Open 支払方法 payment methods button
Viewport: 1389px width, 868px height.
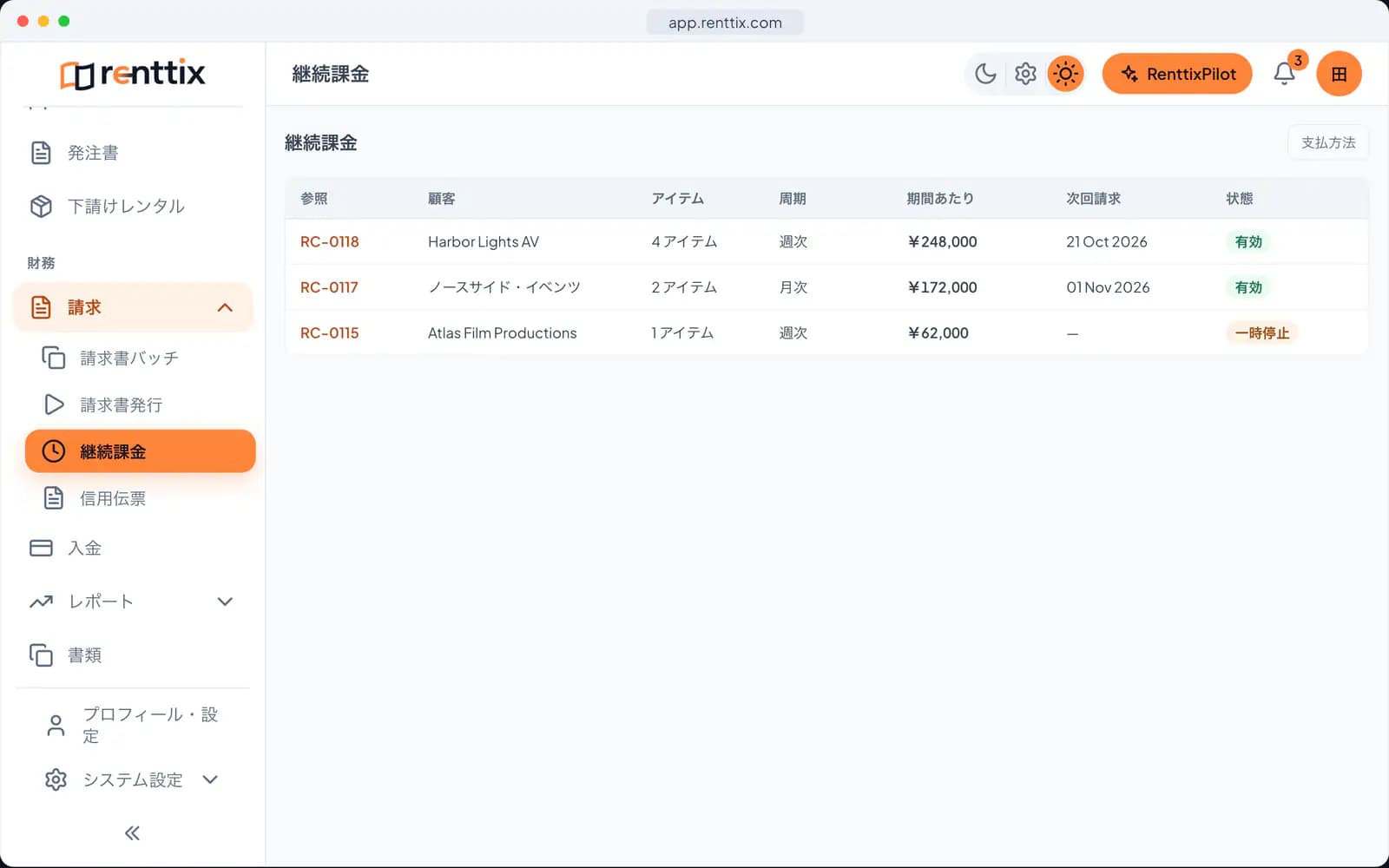click(1328, 142)
